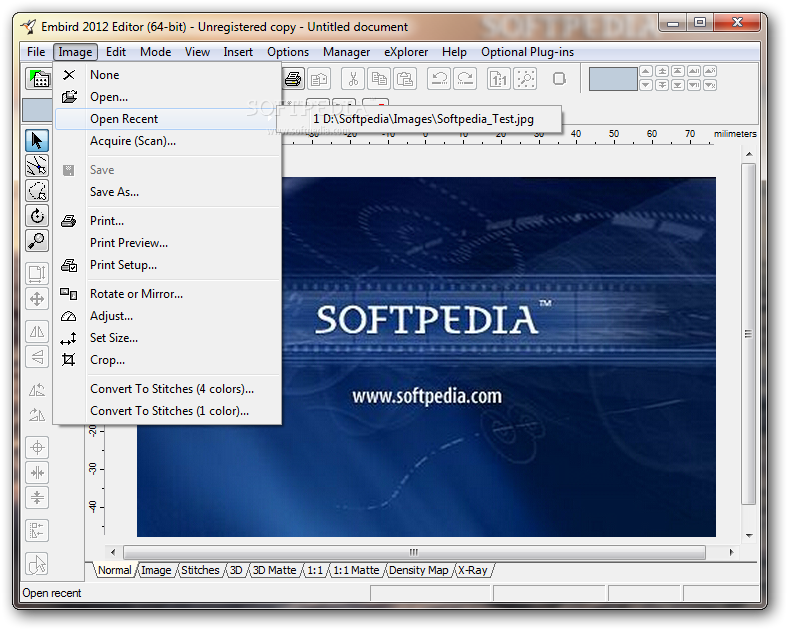The width and height of the screenshot is (788, 630).
Task: Click the print preview document toolbar icon
Action: pyautogui.click(x=319, y=79)
